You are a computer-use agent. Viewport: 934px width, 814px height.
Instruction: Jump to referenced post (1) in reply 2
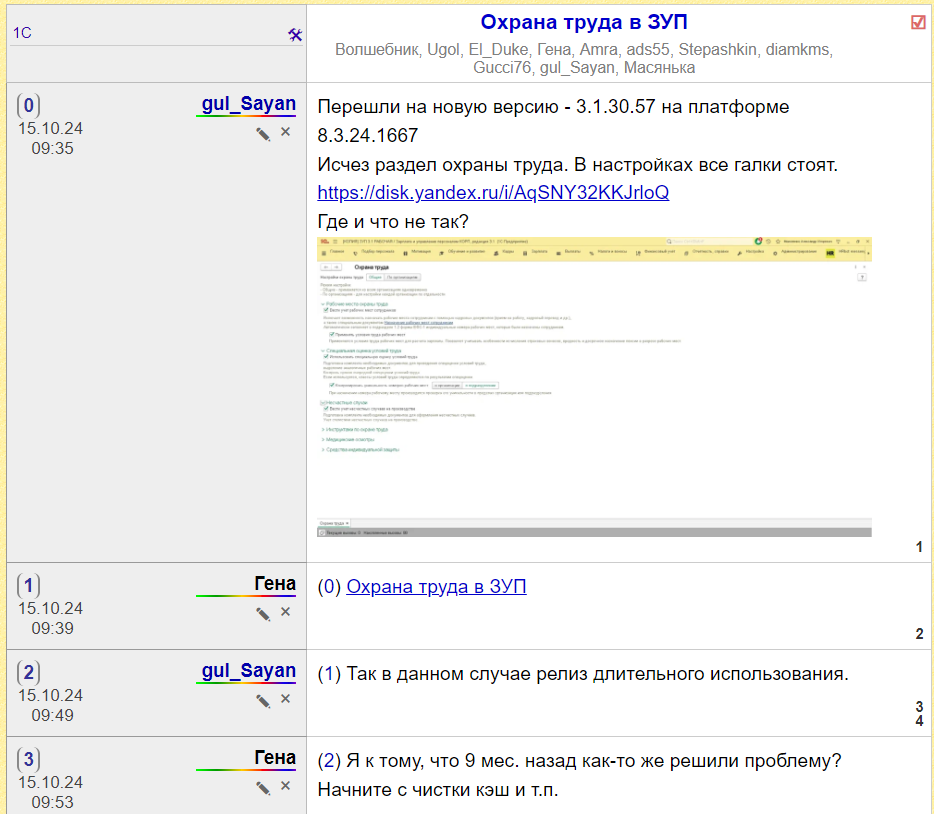tap(329, 674)
